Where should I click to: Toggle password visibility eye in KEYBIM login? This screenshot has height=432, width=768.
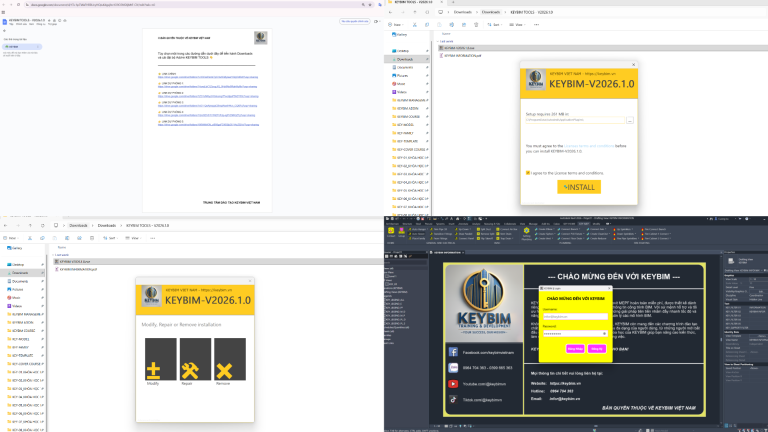pyautogui.click(x=604, y=334)
